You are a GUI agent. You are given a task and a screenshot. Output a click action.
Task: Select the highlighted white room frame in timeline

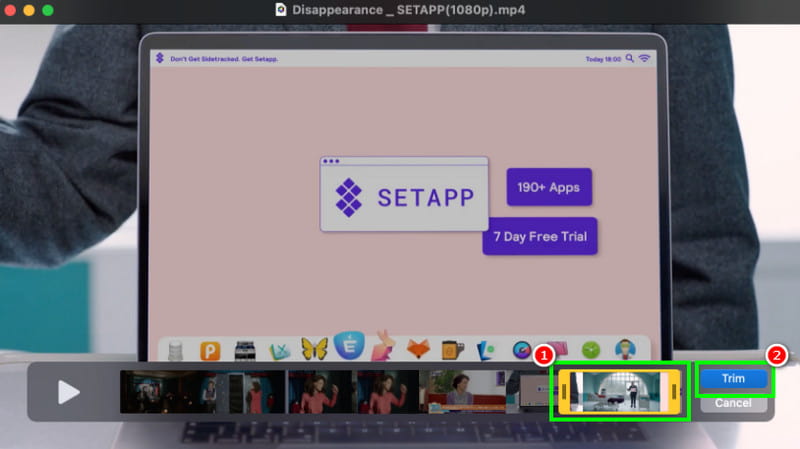click(x=619, y=392)
